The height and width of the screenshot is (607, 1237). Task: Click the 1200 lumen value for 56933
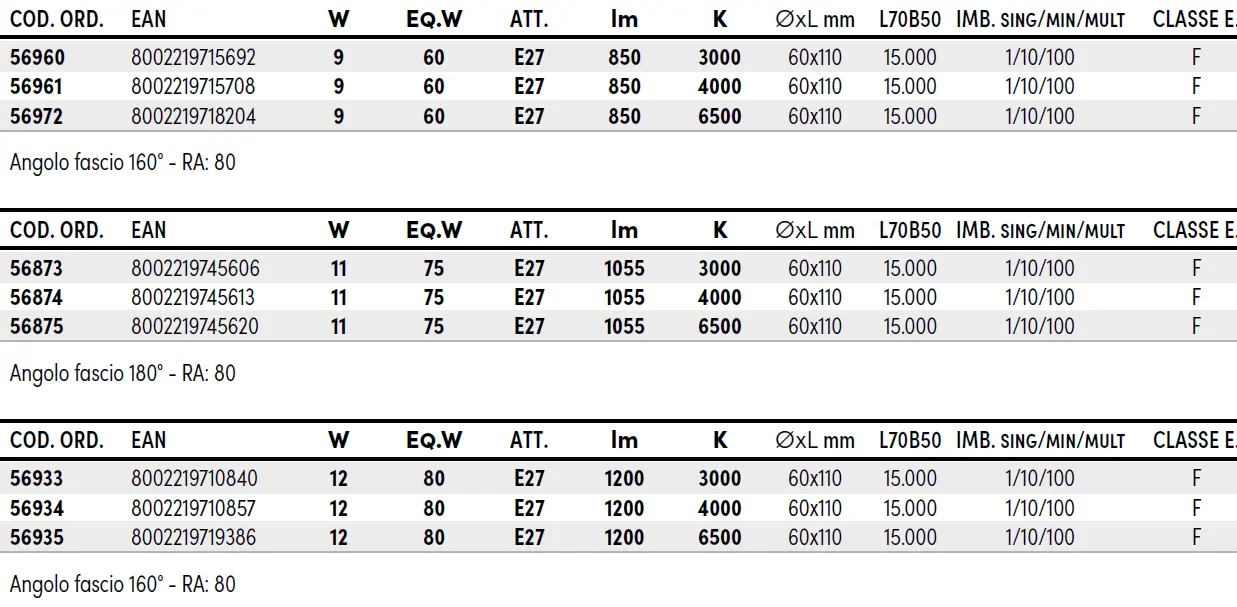624,479
